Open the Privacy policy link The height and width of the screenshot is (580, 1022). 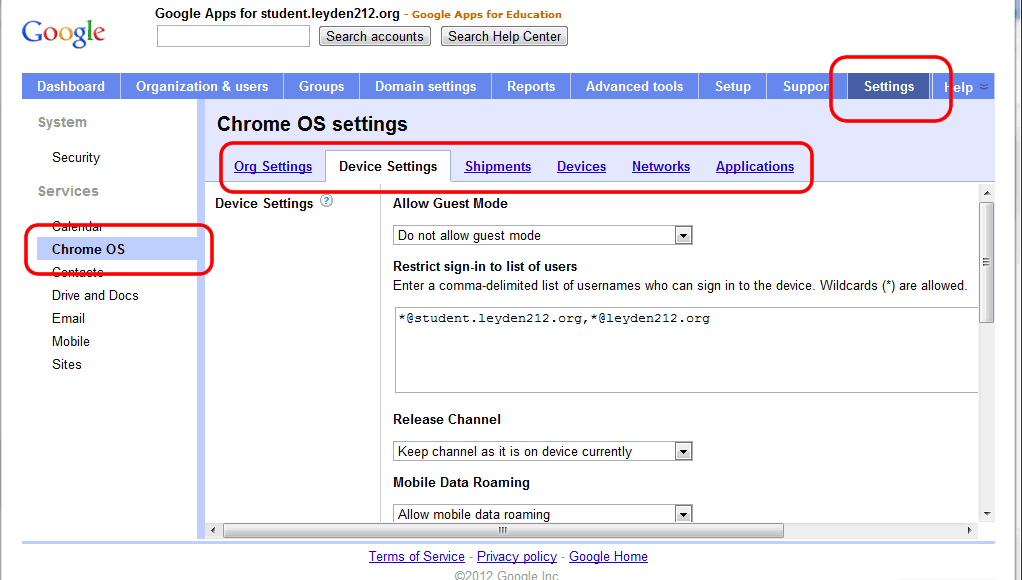517,557
